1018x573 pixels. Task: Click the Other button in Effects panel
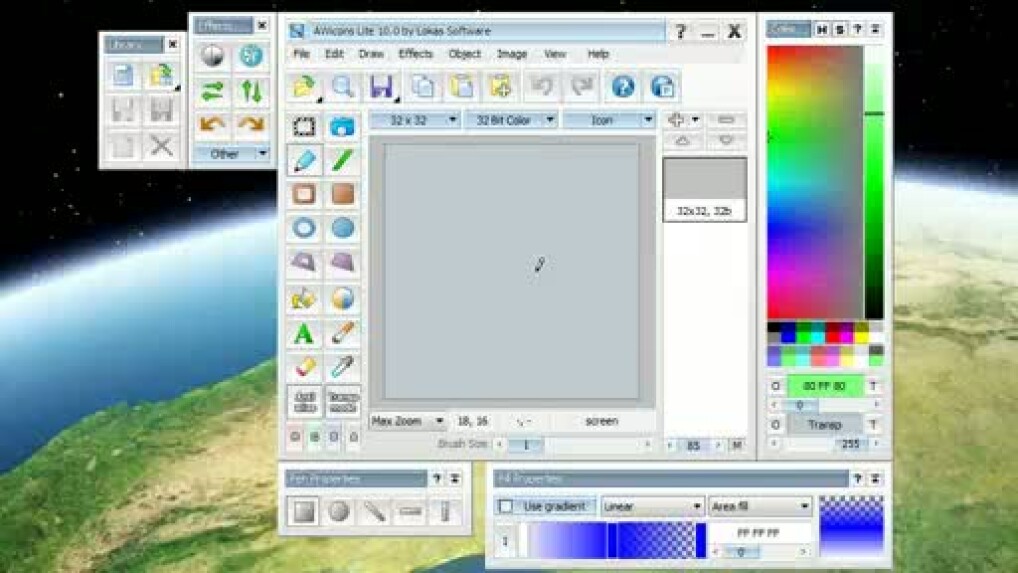pos(231,154)
